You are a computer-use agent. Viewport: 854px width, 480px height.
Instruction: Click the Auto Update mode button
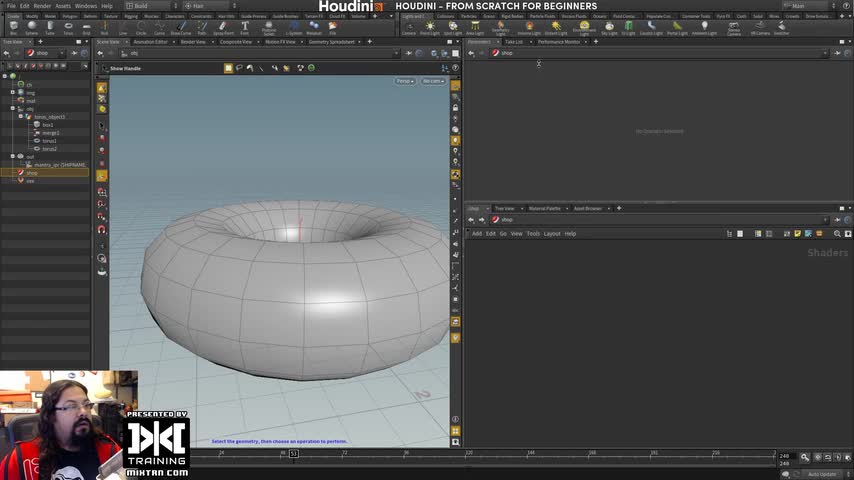(x=821, y=474)
